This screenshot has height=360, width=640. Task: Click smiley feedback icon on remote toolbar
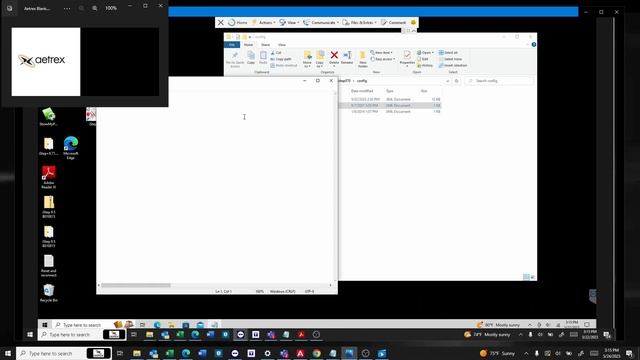(x=413, y=22)
